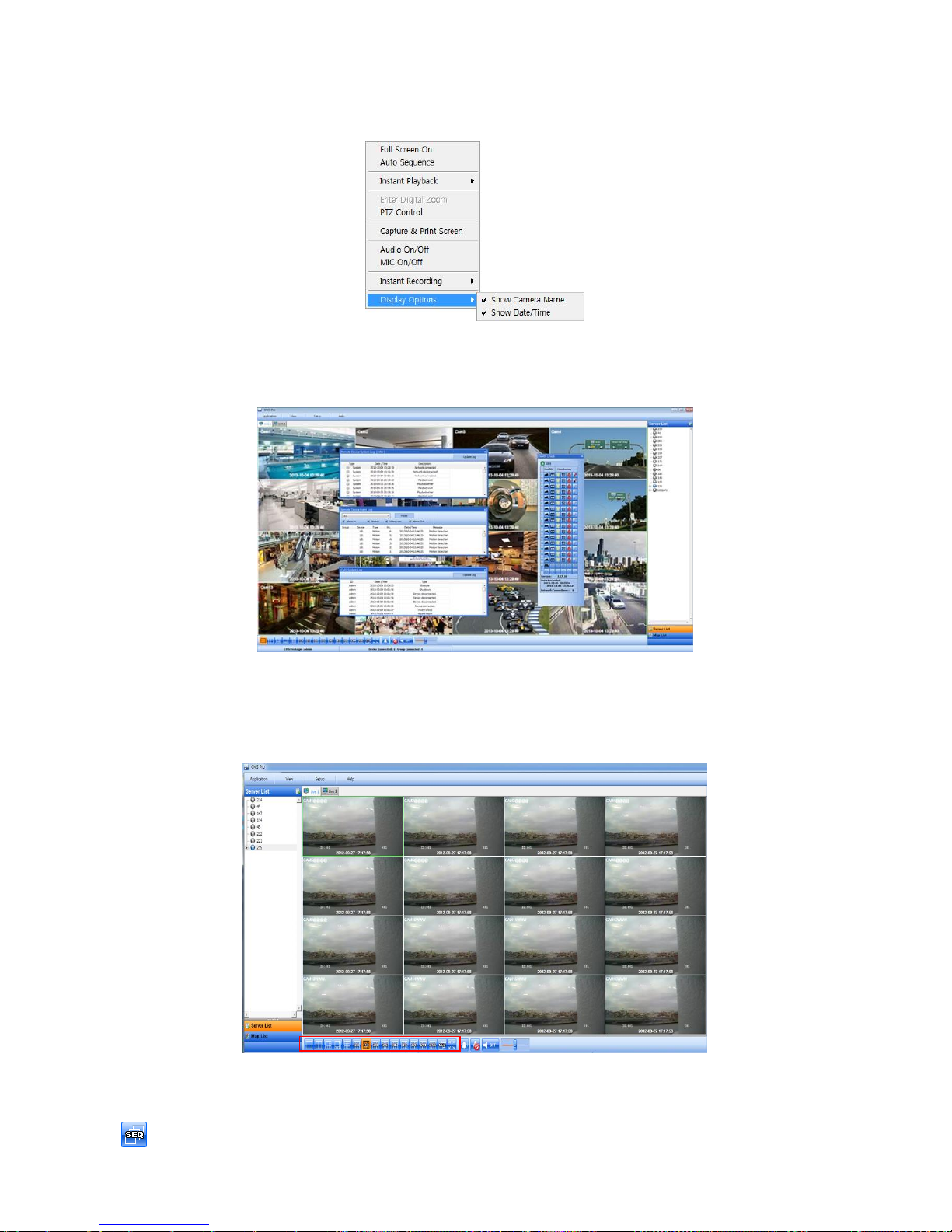Expand server 235 node in 16-camera window tree
Image resolution: width=952 pixels, height=1232 pixels.
[247, 848]
